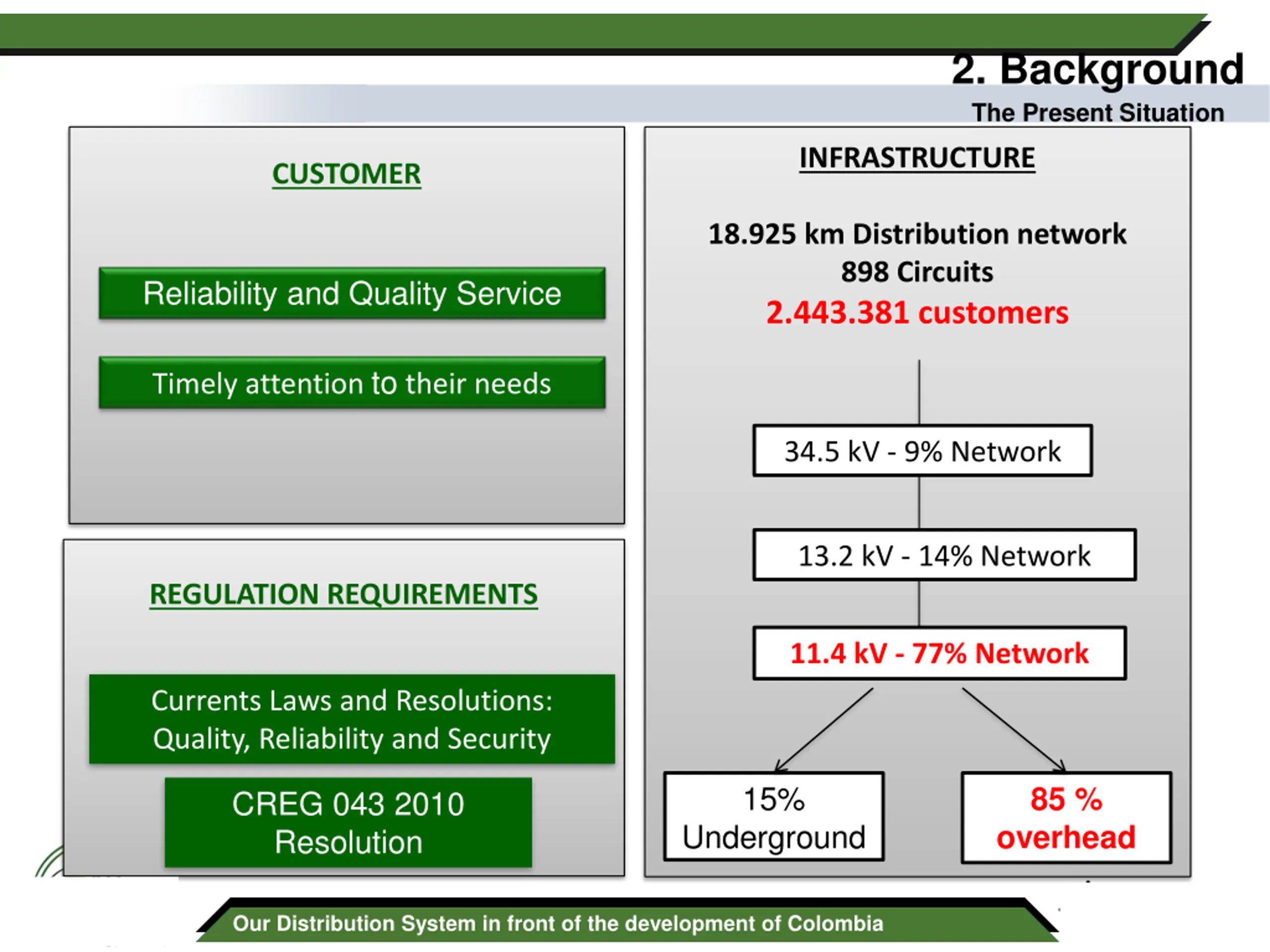The width and height of the screenshot is (1270, 952).
Task: Select the red '2.443.381 customers' text
Action: (917, 313)
